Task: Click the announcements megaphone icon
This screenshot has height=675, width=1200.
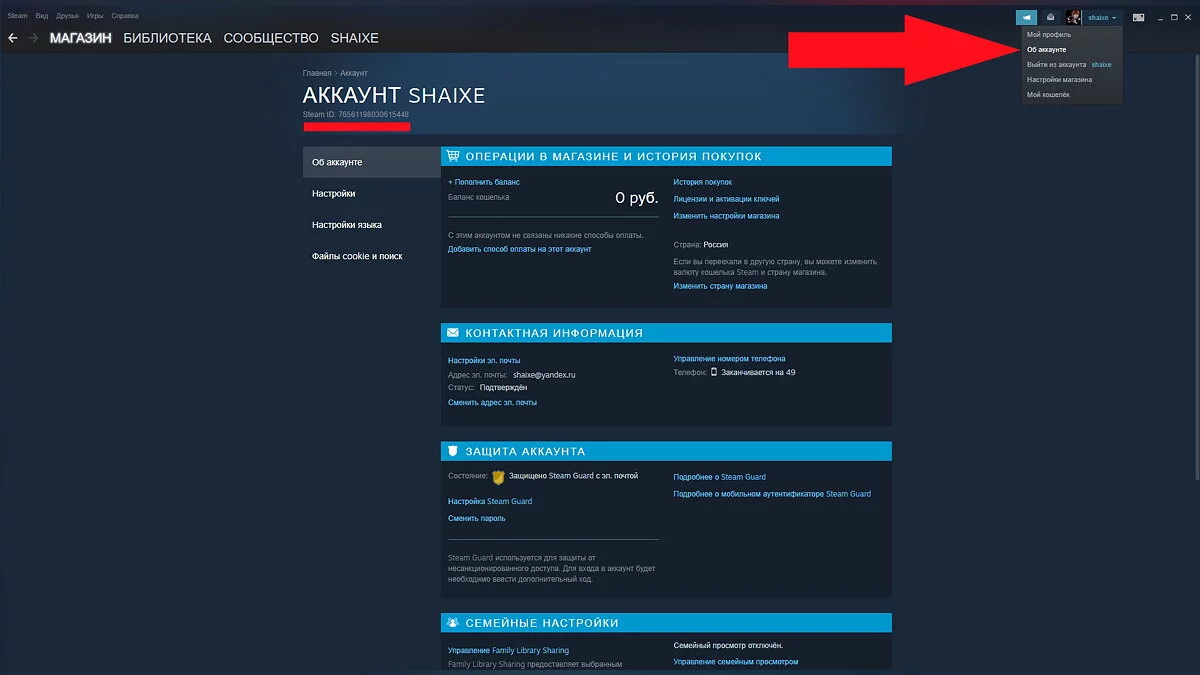Action: click(x=1026, y=17)
